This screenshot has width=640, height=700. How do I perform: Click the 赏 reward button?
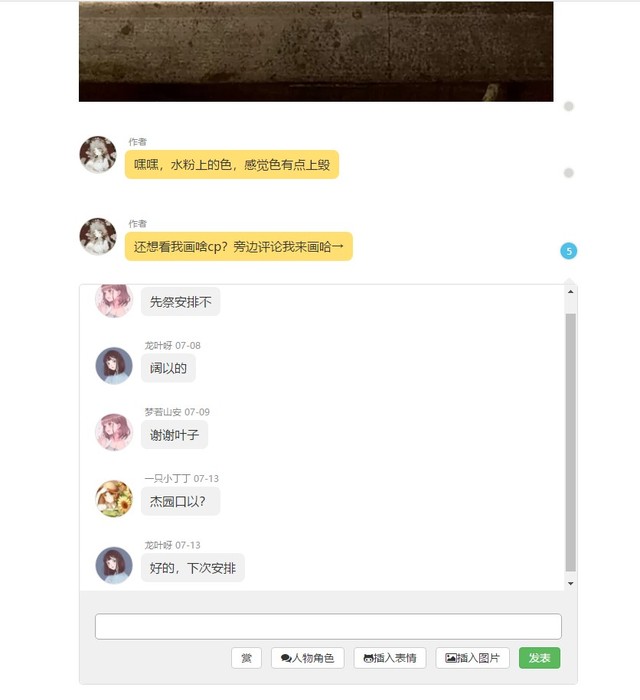246,658
